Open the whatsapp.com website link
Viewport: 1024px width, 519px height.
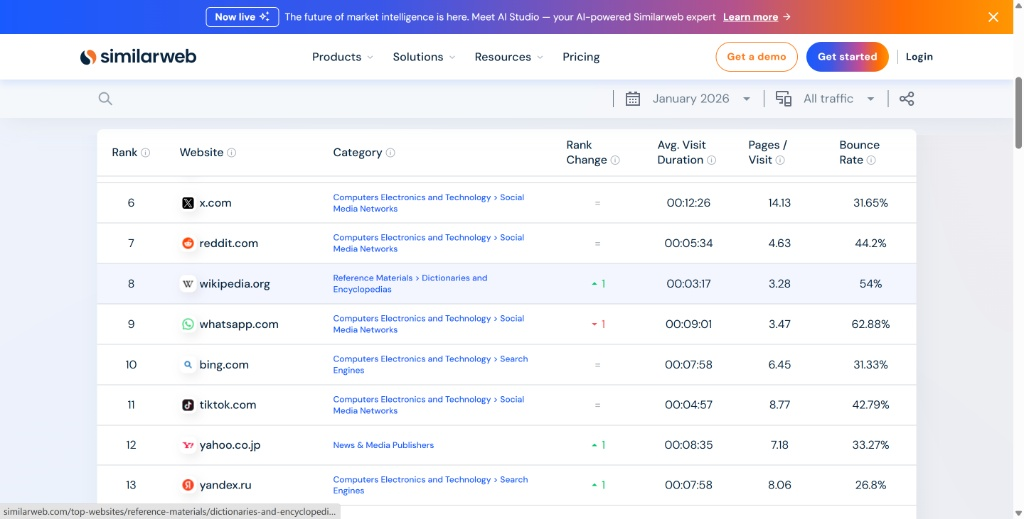point(239,324)
